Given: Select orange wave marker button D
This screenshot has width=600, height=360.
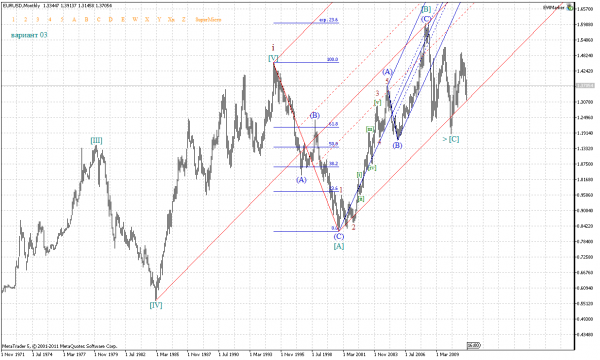Looking at the screenshot, I should [x=111, y=20].
